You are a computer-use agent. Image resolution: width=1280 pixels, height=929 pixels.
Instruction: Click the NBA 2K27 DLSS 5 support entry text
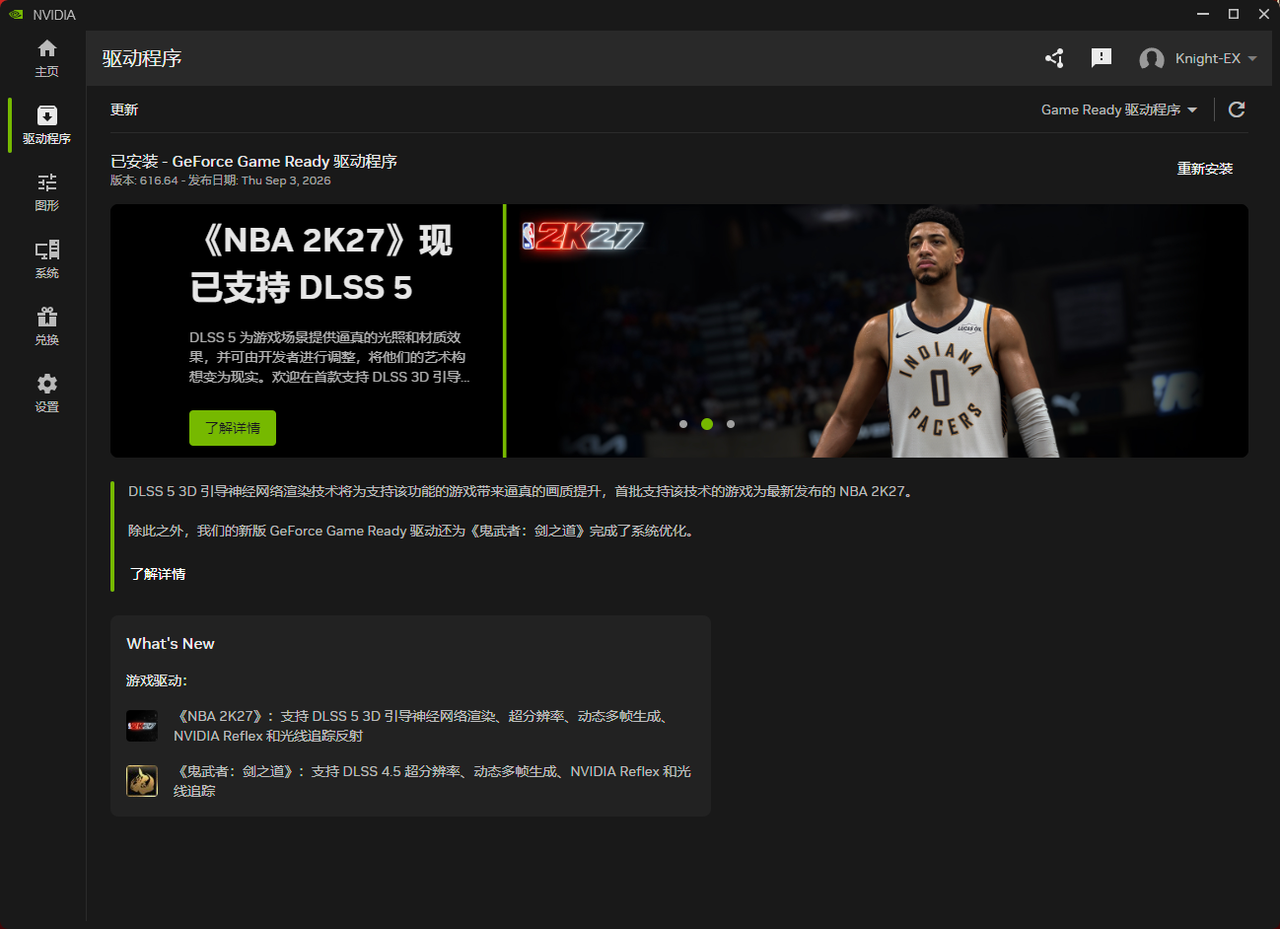point(421,726)
